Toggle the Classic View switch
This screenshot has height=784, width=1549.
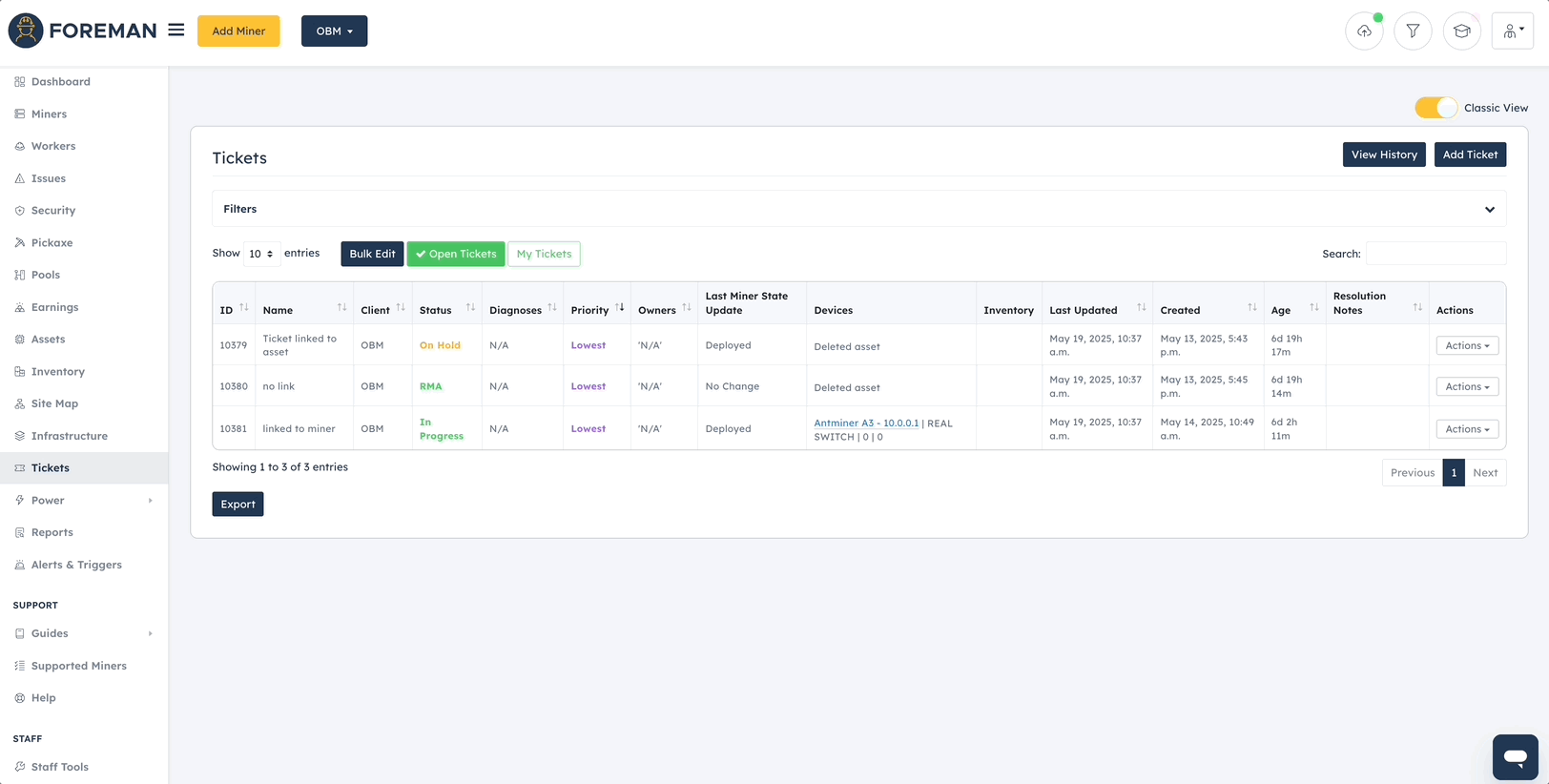pos(1435,108)
